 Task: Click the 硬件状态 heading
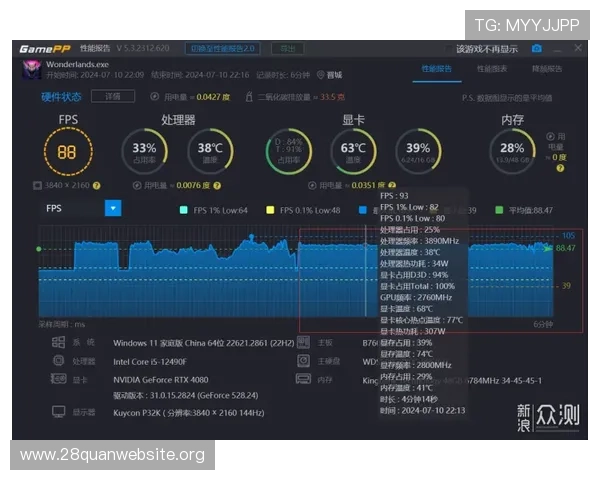tap(61, 97)
